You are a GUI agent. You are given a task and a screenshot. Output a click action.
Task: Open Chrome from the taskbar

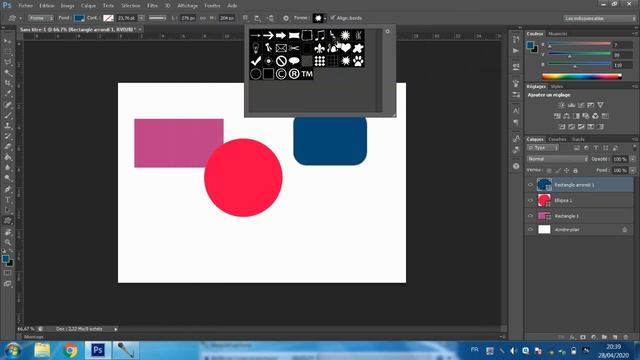(x=70, y=350)
